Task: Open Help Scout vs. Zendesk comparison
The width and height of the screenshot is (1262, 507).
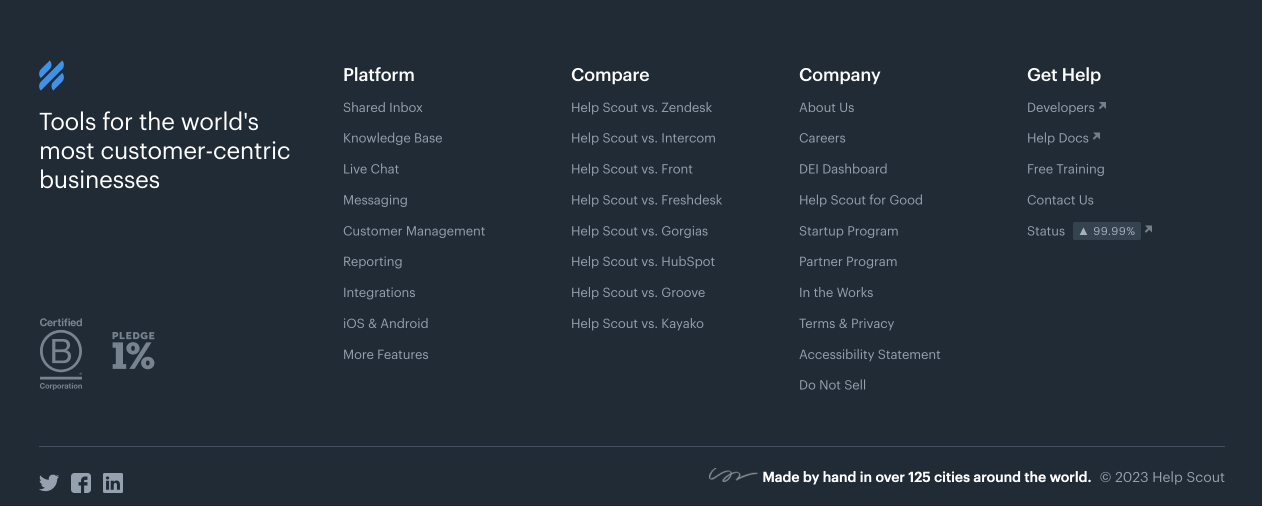Action: (x=641, y=107)
